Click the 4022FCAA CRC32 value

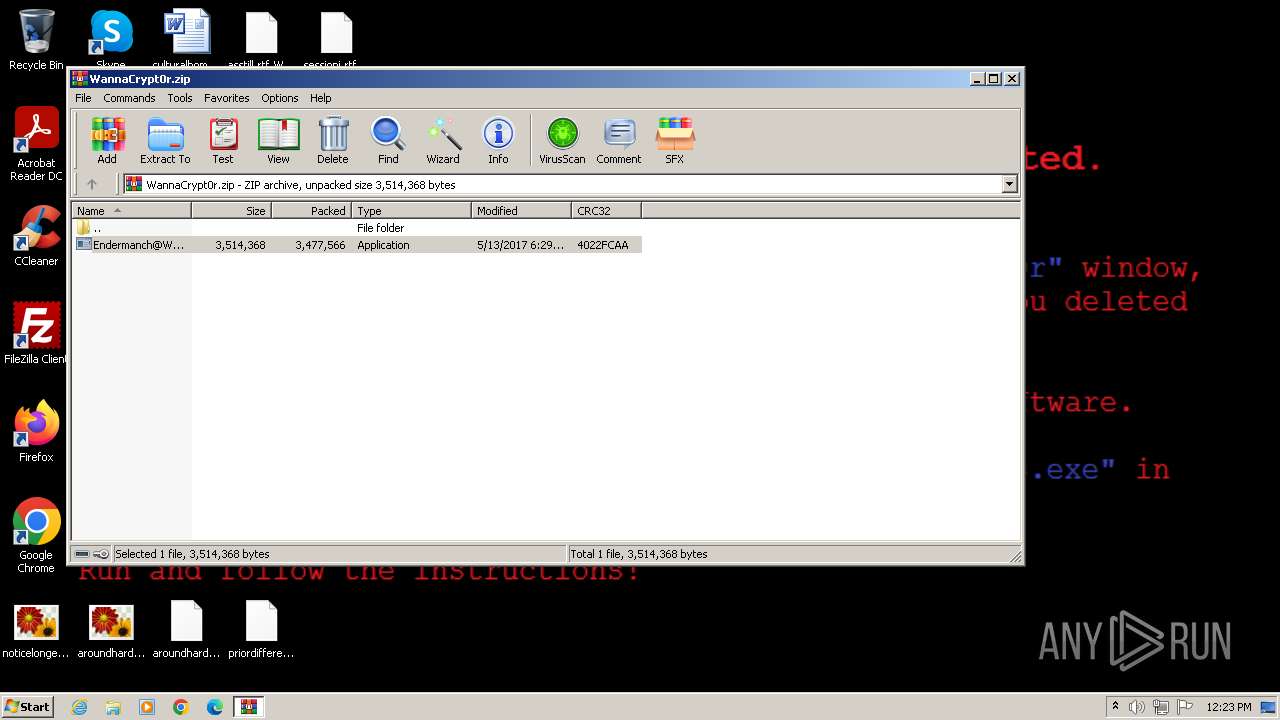pyautogui.click(x=603, y=245)
